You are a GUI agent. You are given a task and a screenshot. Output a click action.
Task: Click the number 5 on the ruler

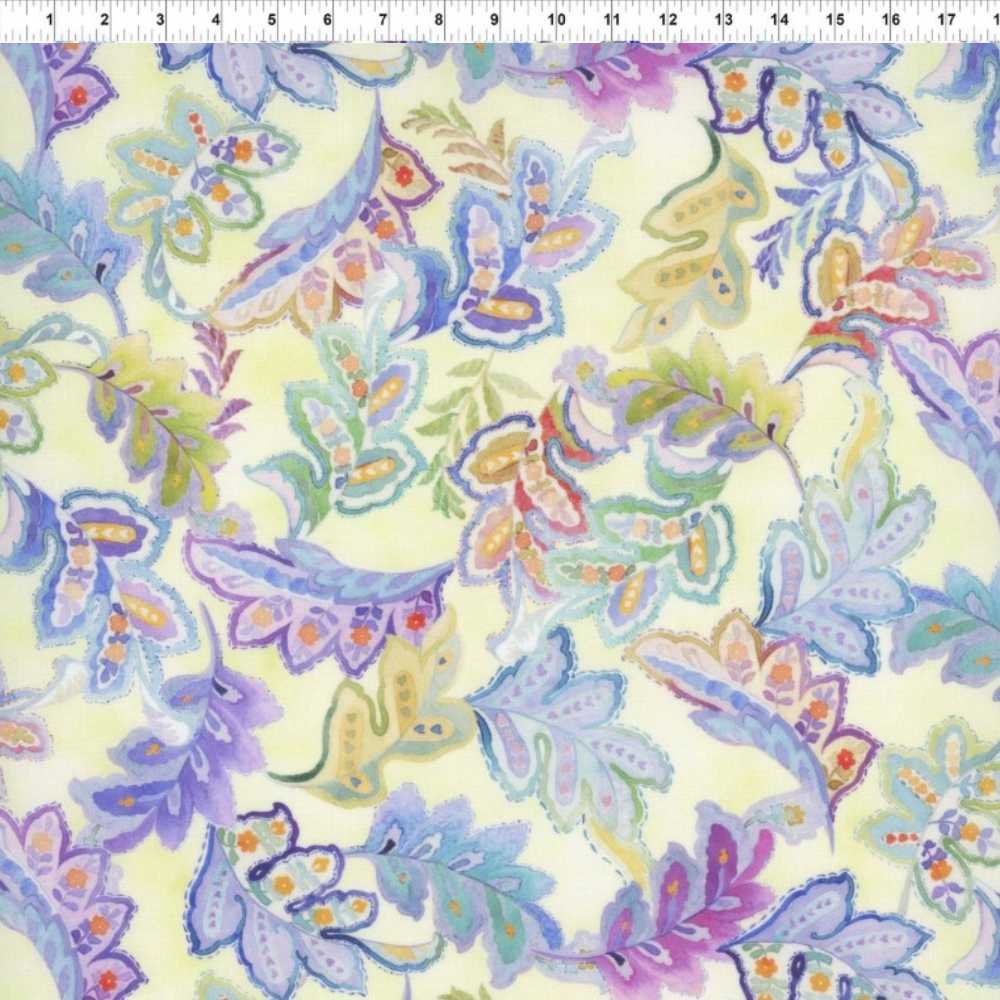point(272,19)
